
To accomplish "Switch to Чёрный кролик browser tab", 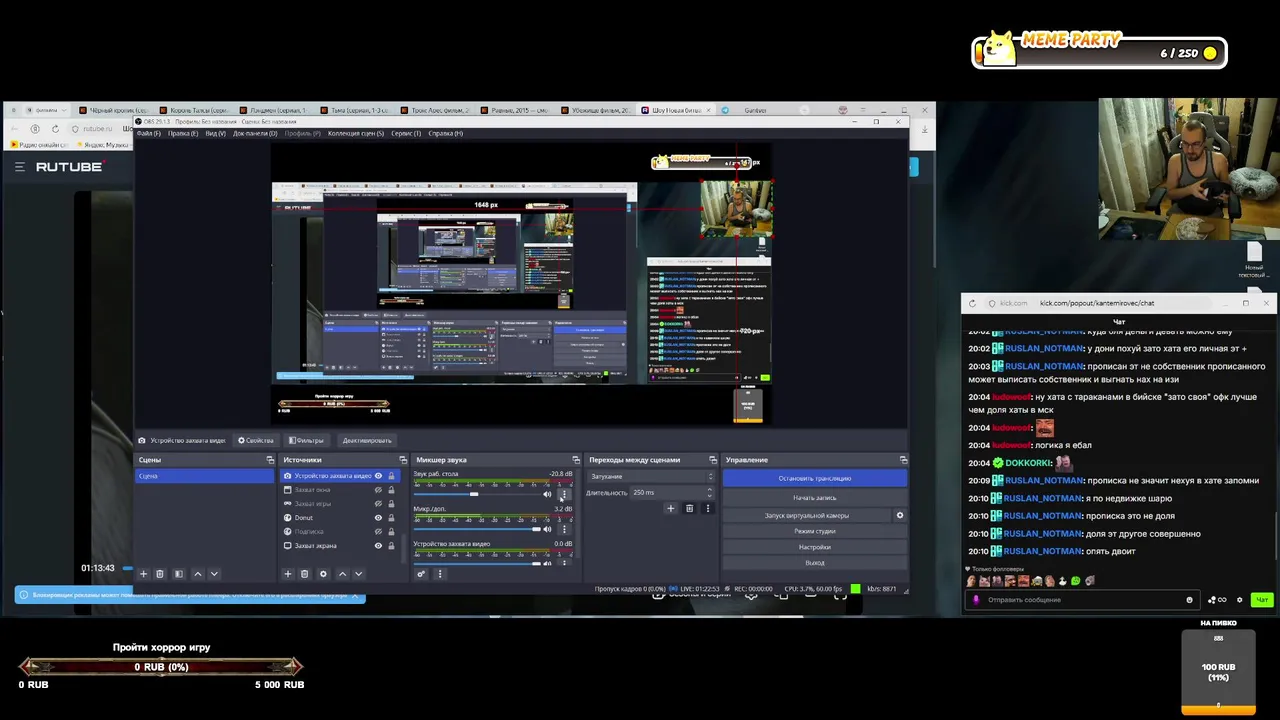I will (x=116, y=110).
